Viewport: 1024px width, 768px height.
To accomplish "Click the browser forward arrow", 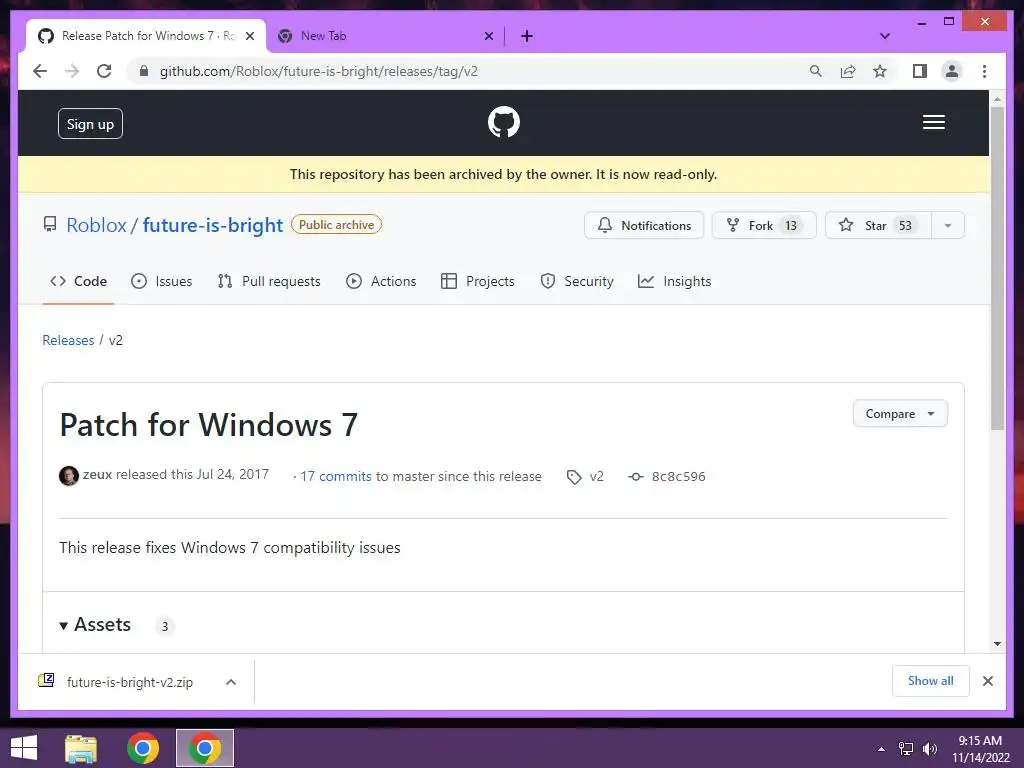I will (72, 71).
